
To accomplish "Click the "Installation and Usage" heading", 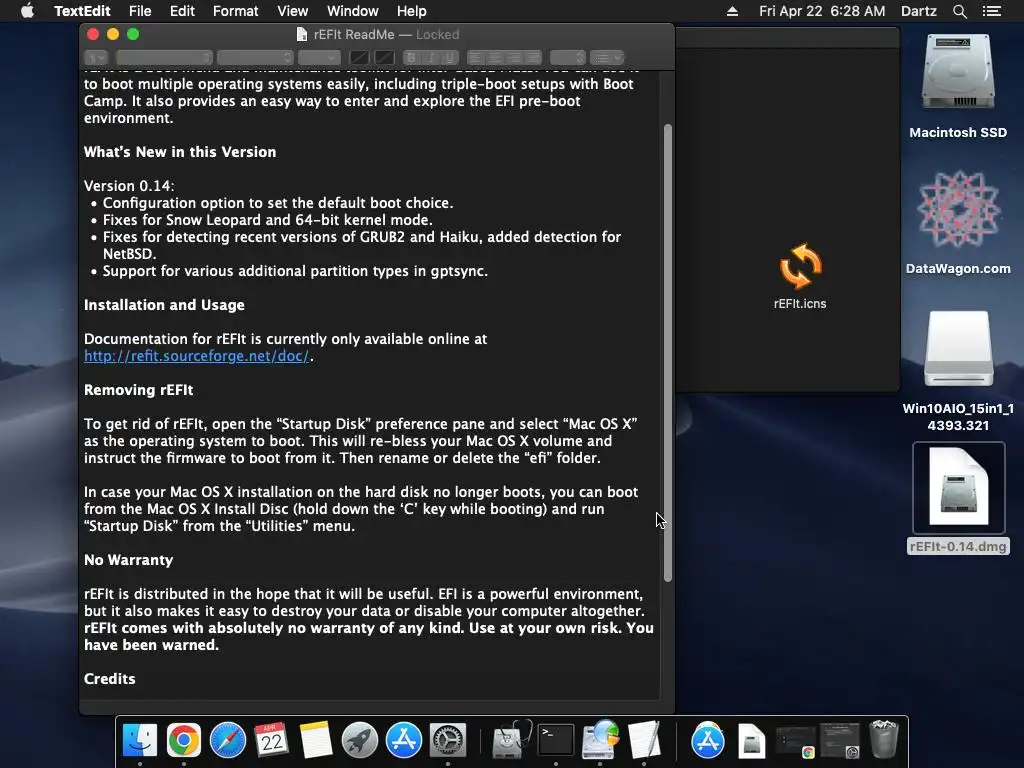I will (165, 305).
